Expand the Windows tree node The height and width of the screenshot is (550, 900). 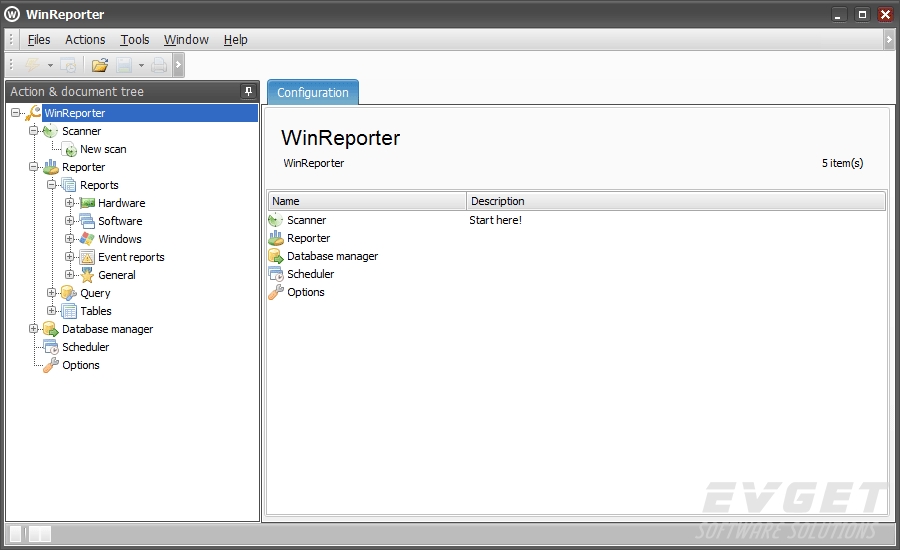pos(69,238)
